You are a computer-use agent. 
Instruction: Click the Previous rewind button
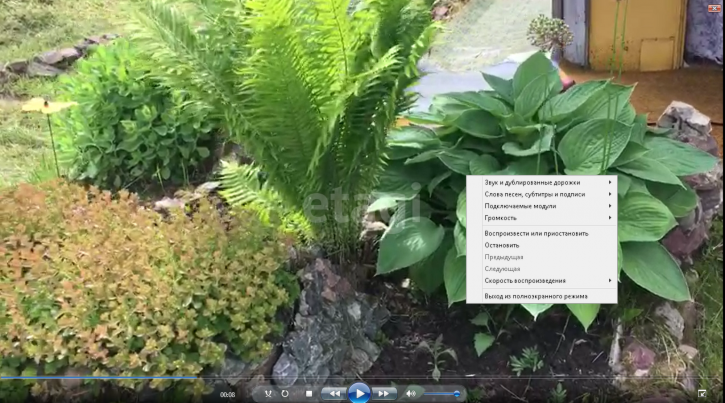[x=334, y=394]
